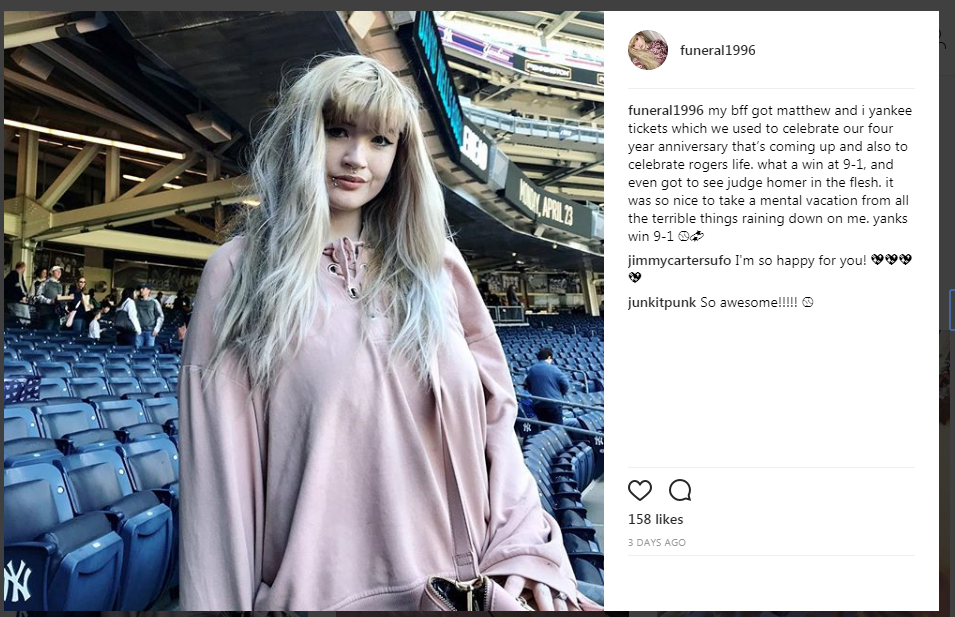Click the caption text about yankee tickets

coord(770,173)
